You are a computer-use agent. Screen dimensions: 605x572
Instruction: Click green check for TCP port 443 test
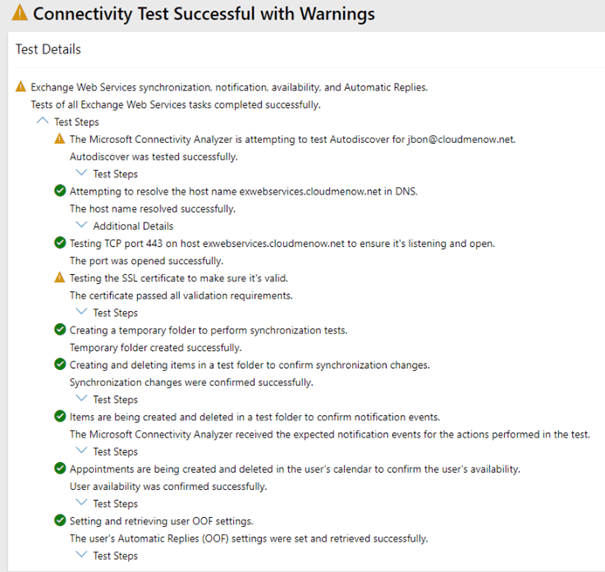59,243
